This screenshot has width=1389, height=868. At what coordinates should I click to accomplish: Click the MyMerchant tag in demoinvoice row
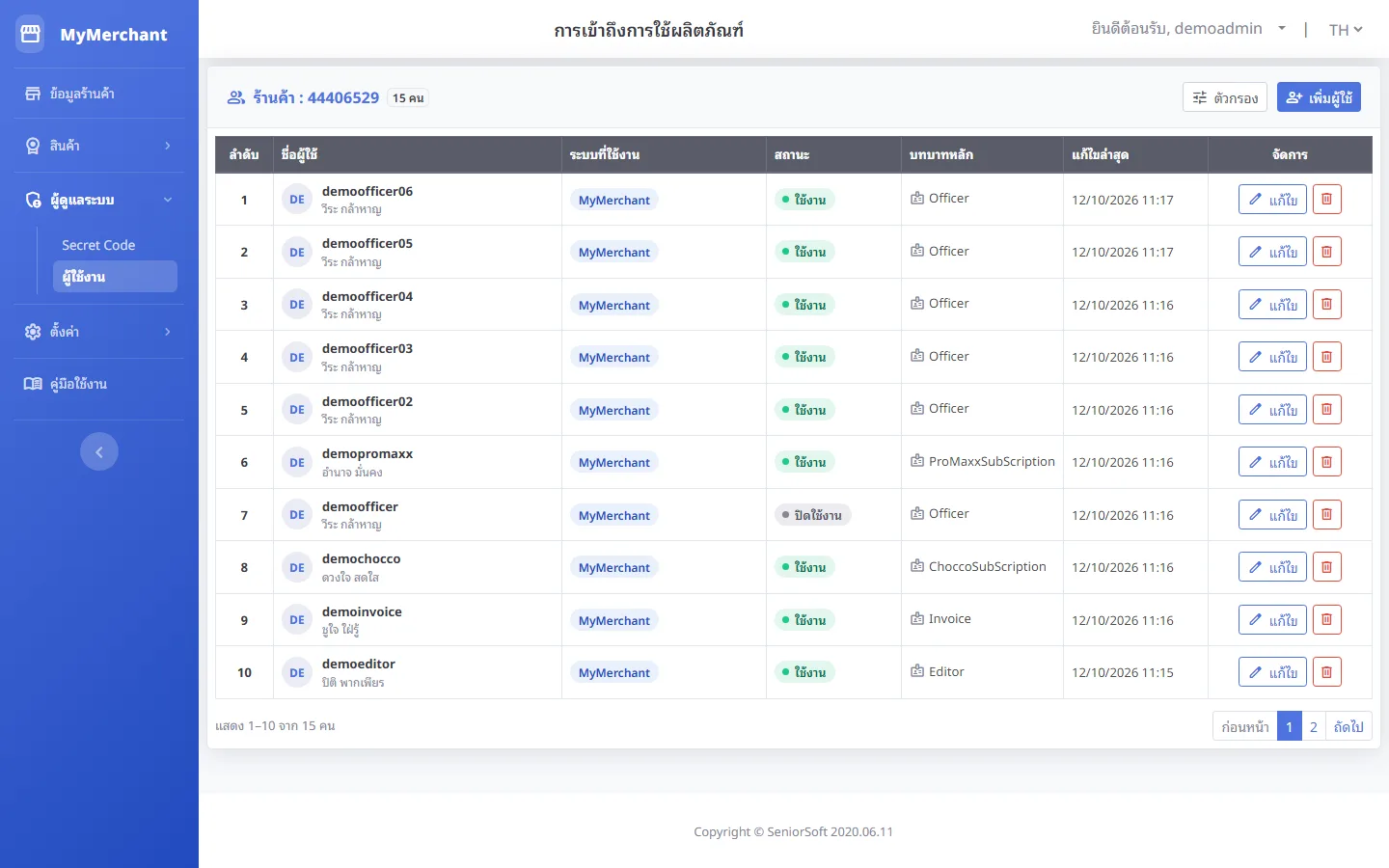point(614,620)
